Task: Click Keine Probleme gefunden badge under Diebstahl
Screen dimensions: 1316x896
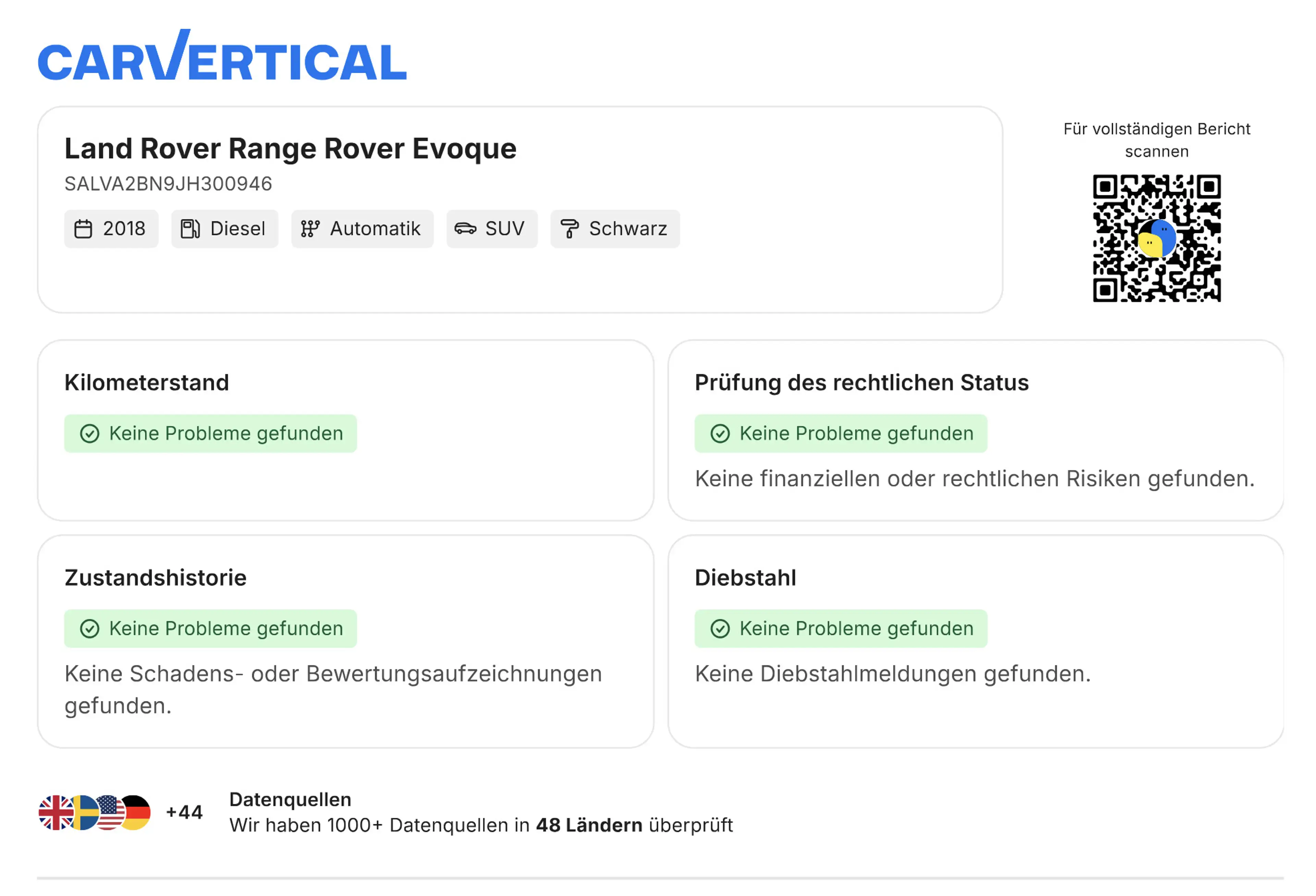Action: (x=841, y=629)
